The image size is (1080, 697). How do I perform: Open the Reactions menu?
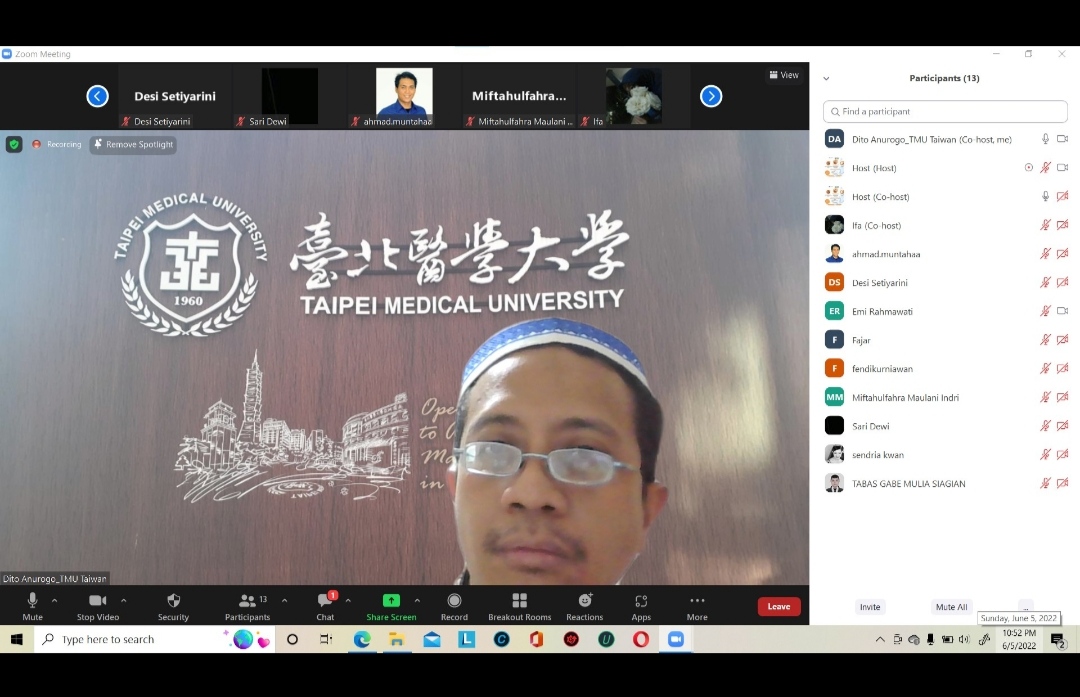585,606
